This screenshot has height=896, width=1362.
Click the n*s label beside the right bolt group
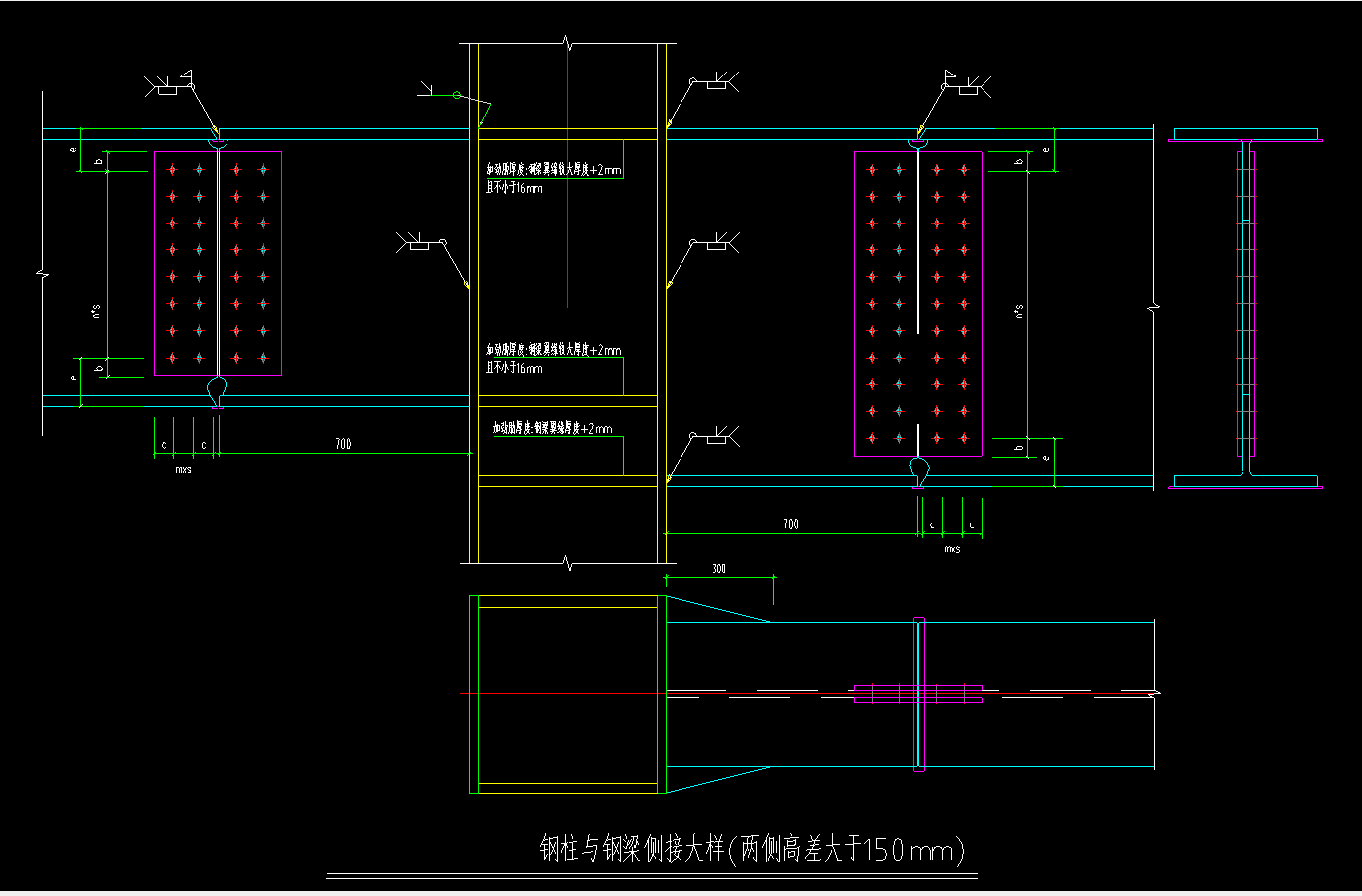click(1019, 312)
